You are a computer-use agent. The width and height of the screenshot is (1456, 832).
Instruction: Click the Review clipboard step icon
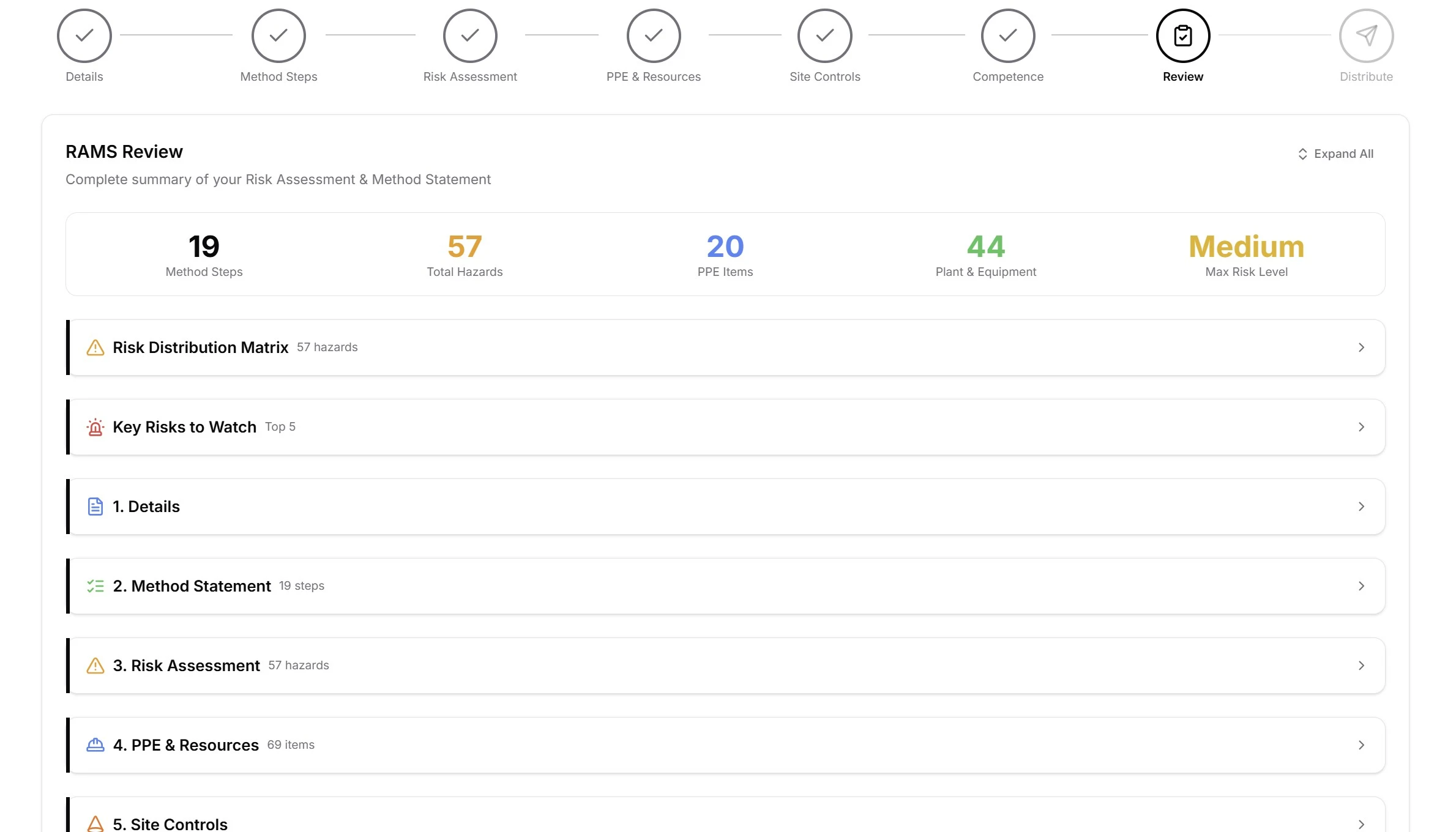1182,35
